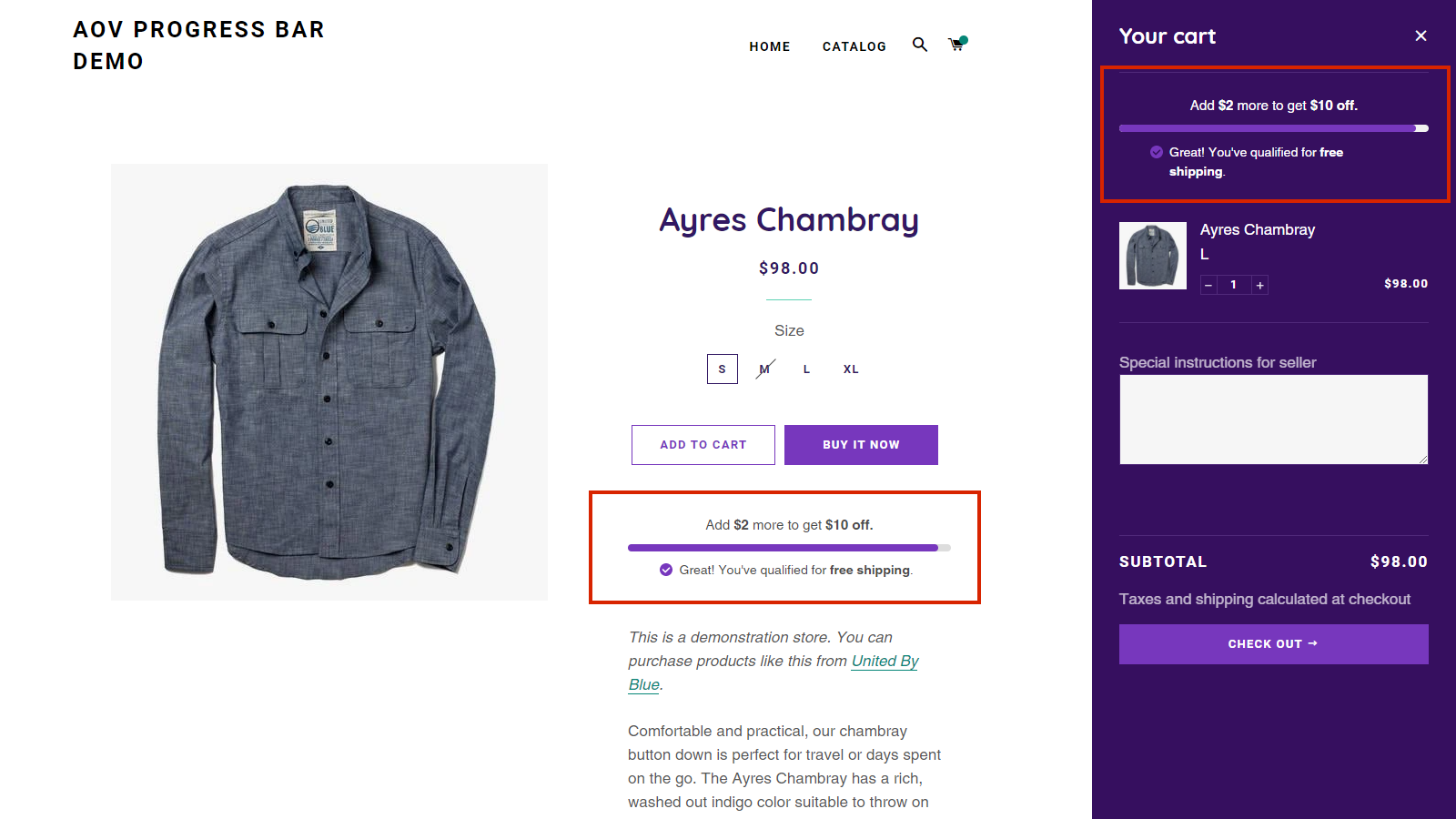
Task: Select size S option
Action: 723,369
